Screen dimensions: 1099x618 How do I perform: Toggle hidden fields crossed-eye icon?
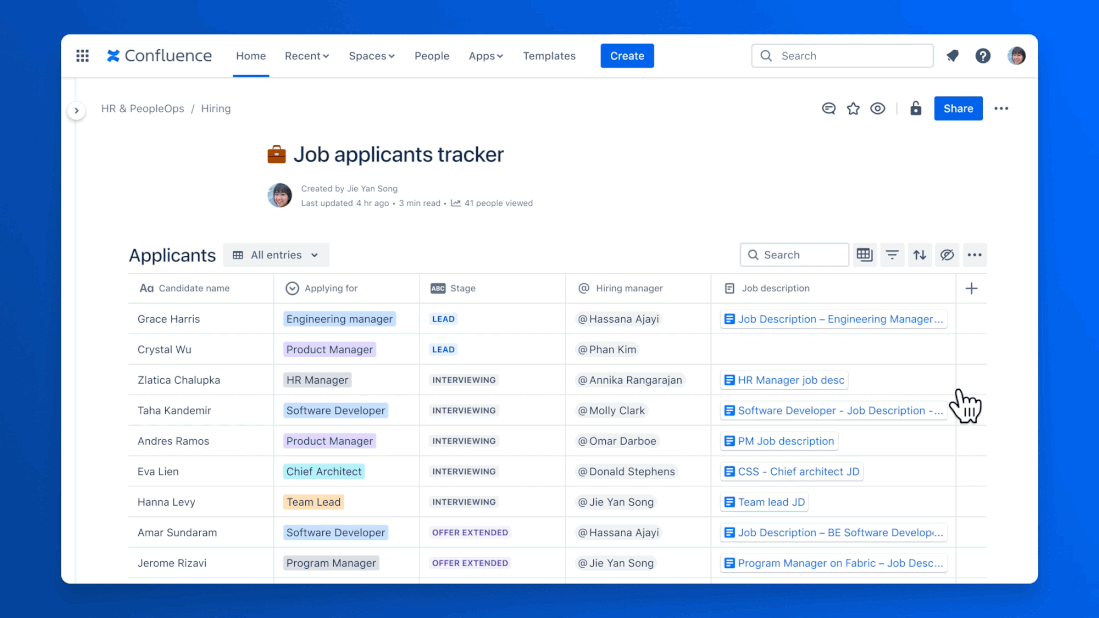[946, 255]
